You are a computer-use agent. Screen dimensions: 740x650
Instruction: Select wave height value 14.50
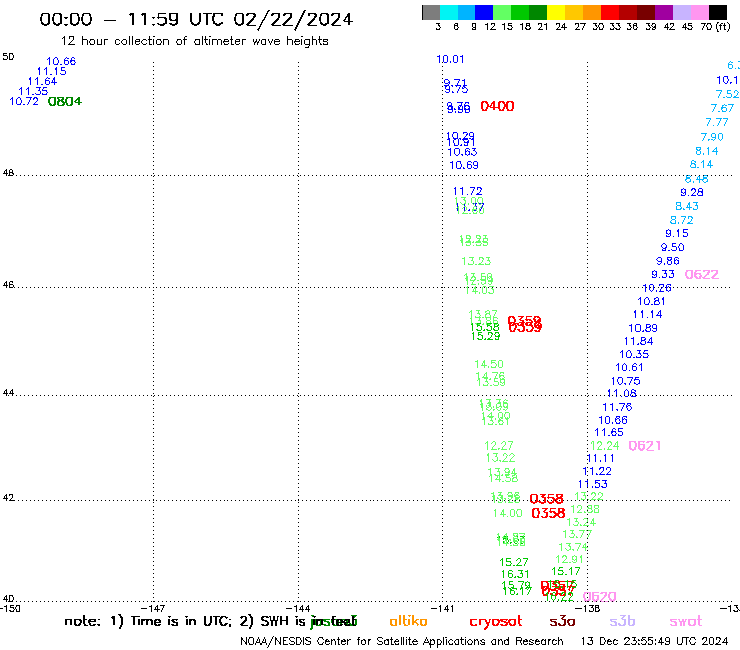click(x=489, y=364)
